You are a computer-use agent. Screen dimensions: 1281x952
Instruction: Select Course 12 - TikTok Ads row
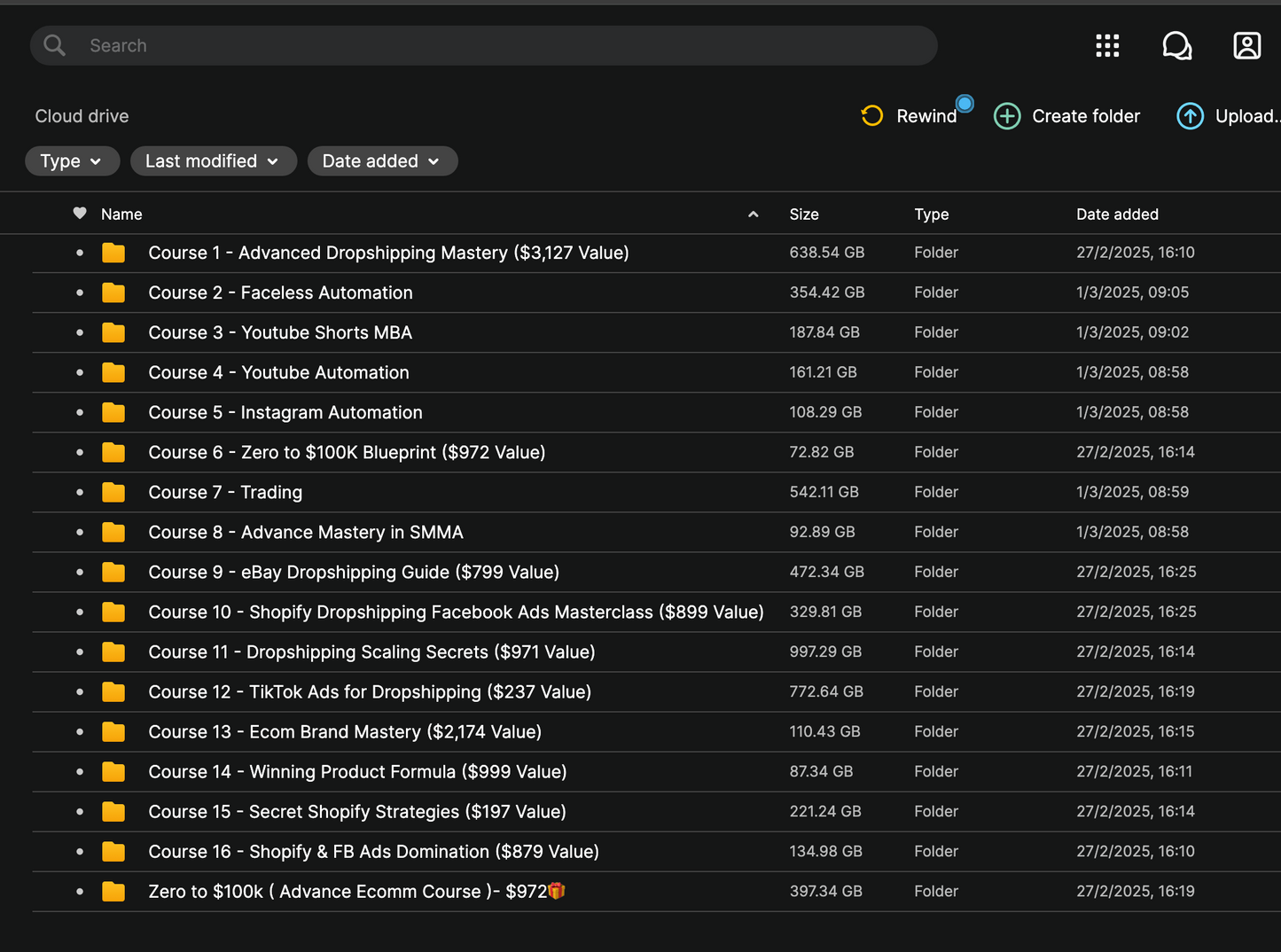370,692
